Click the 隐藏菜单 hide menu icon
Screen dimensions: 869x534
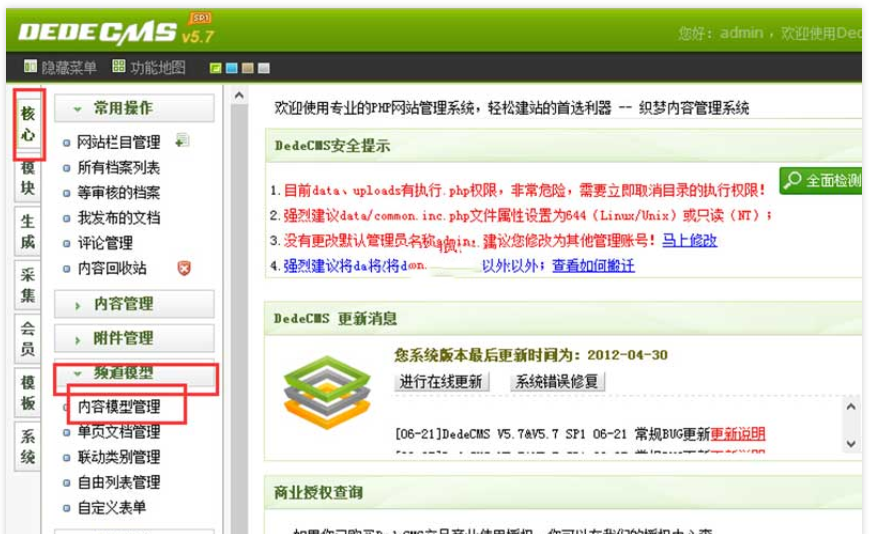30,67
